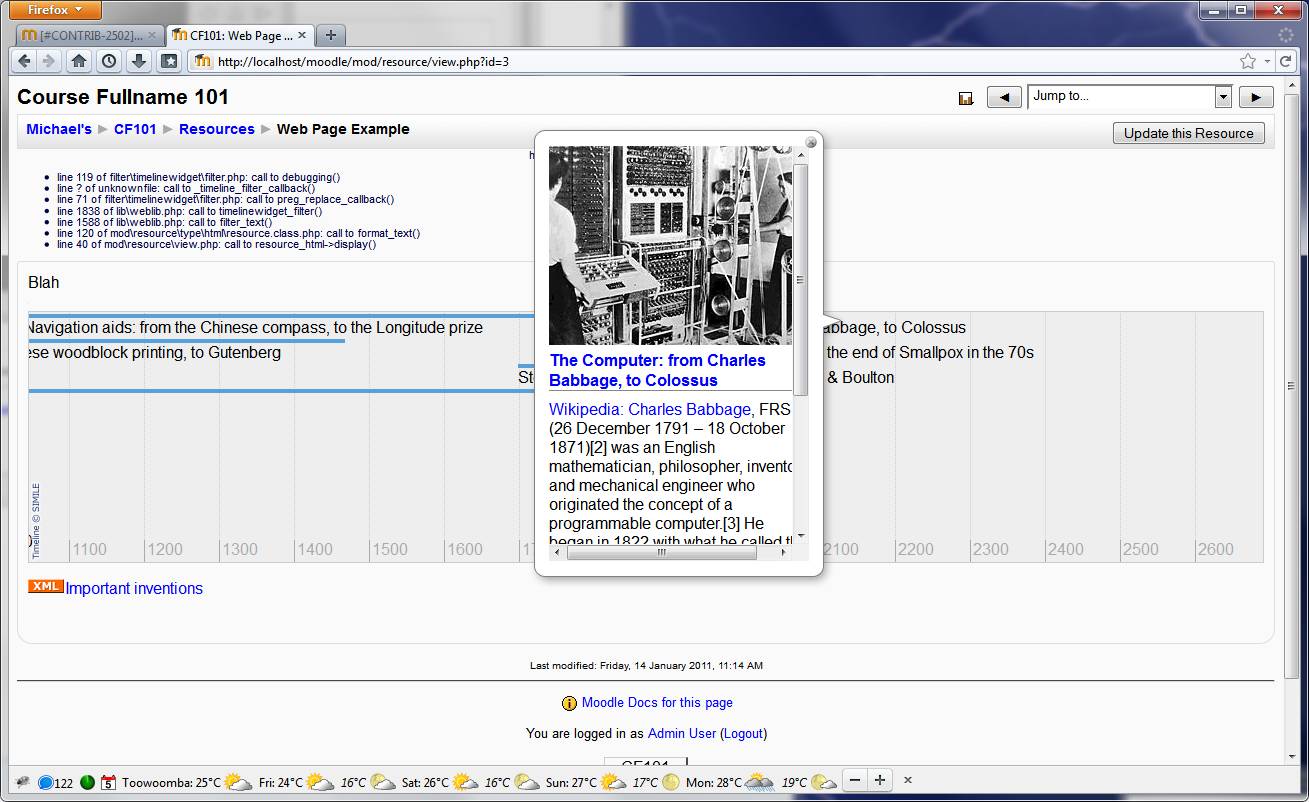Open the Important inventions link
Image resolution: width=1309 pixels, height=802 pixels.
coord(134,588)
